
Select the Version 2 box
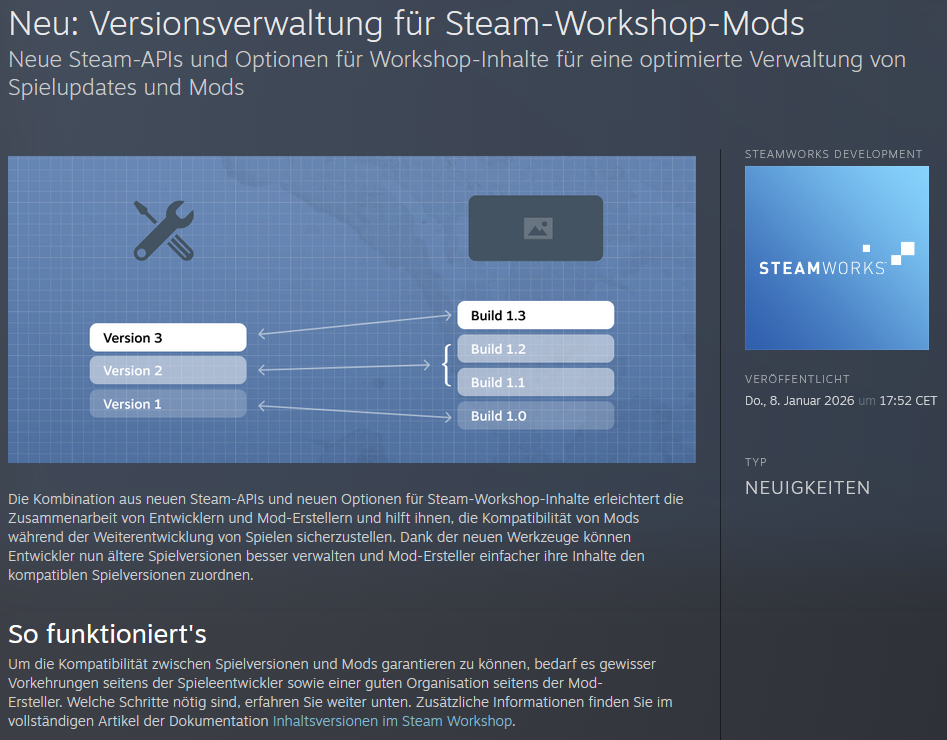click(x=168, y=371)
